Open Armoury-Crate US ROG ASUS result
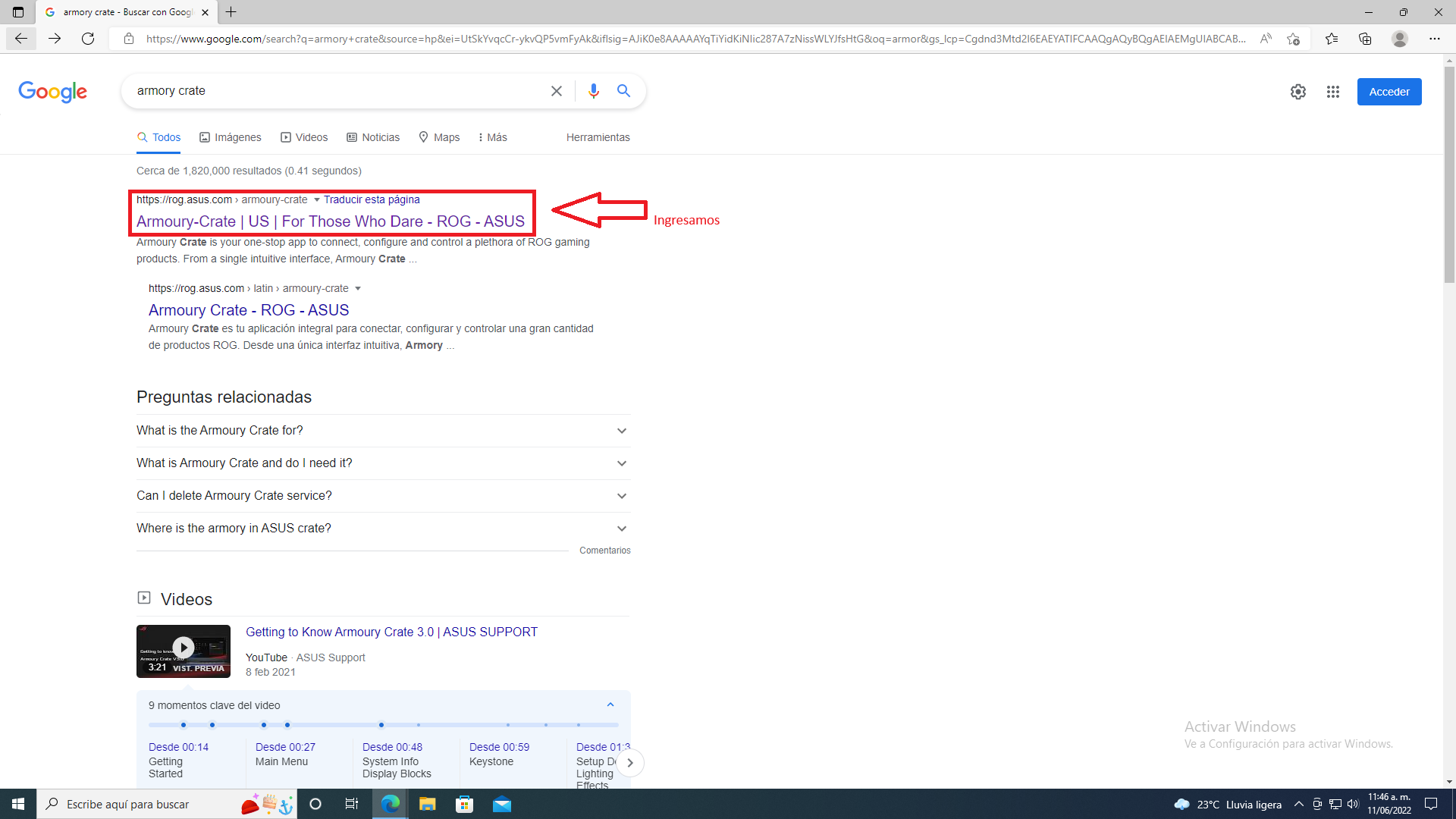The width and height of the screenshot is (1456, 819). [x=330, y=221]
